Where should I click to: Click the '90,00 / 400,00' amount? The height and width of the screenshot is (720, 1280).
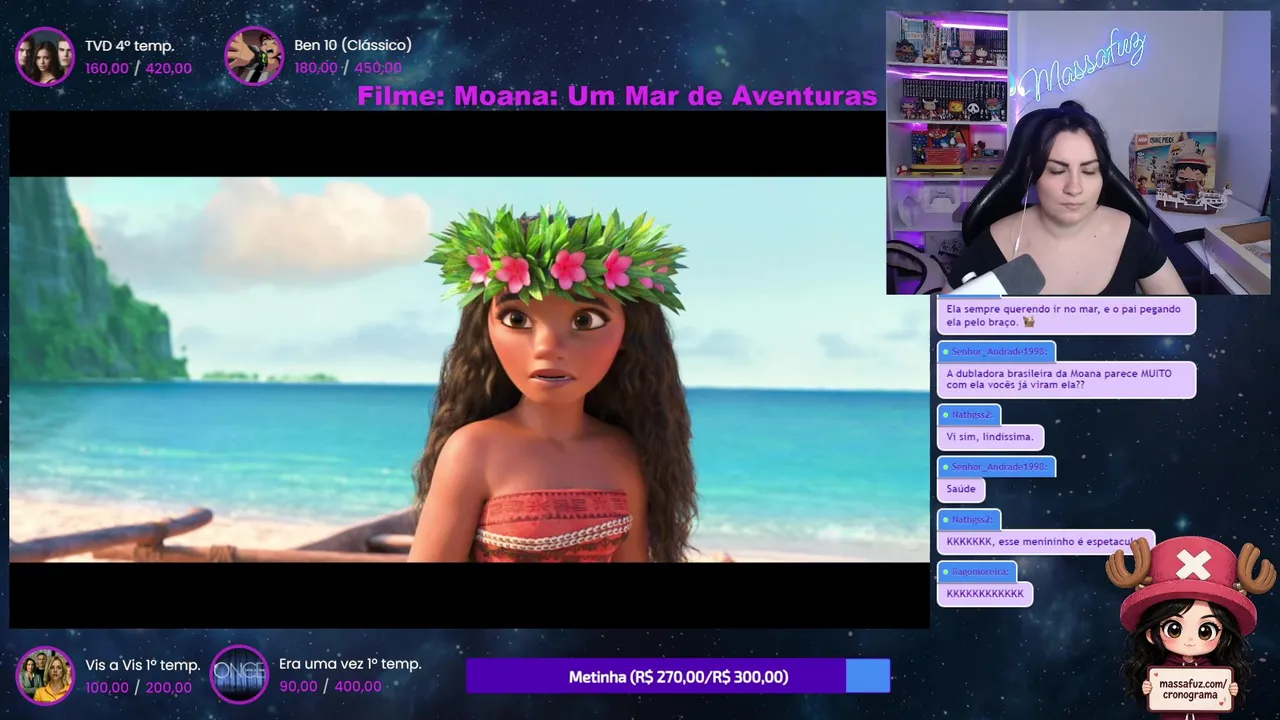coord(330,686)
